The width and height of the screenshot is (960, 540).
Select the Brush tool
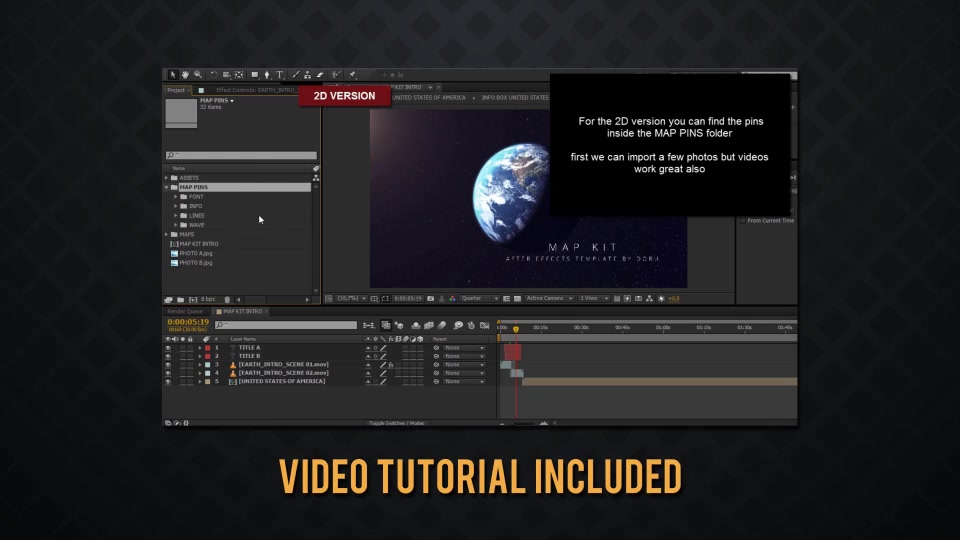pos(296,75)
